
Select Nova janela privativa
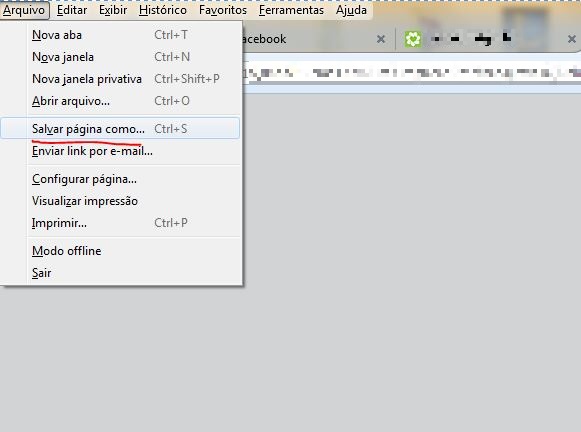point(120,79)
